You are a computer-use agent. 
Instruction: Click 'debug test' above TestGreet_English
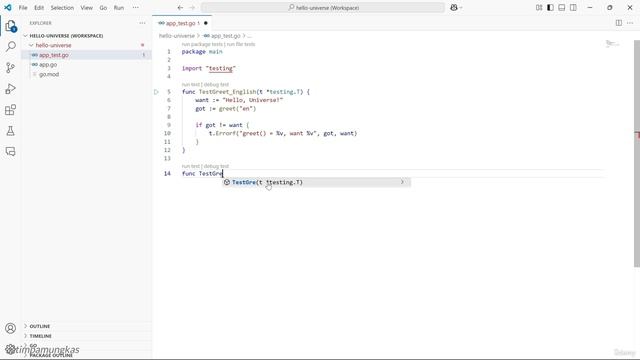[x=216, y=84]
